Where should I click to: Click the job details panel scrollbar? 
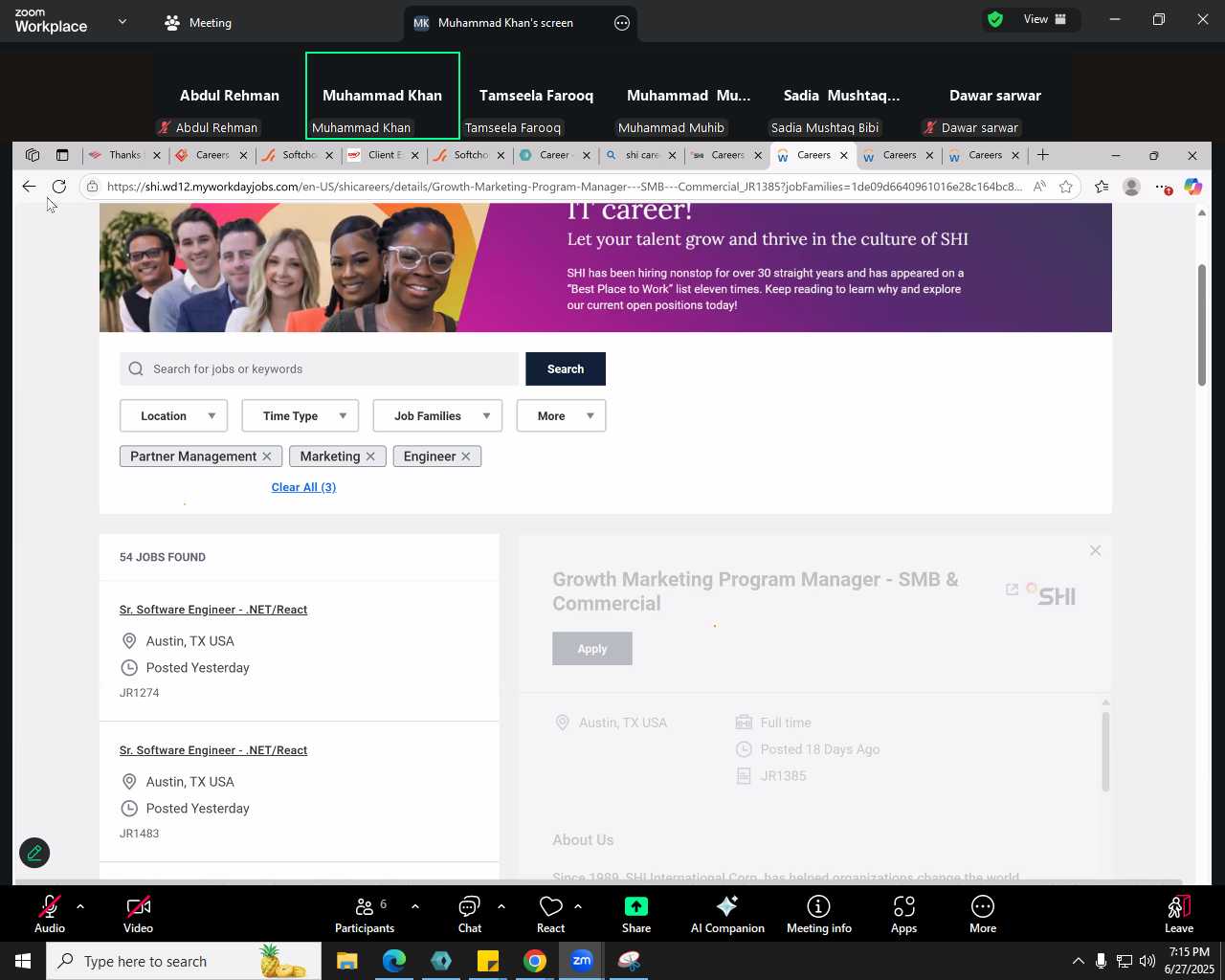click(x=1105, y=751)
